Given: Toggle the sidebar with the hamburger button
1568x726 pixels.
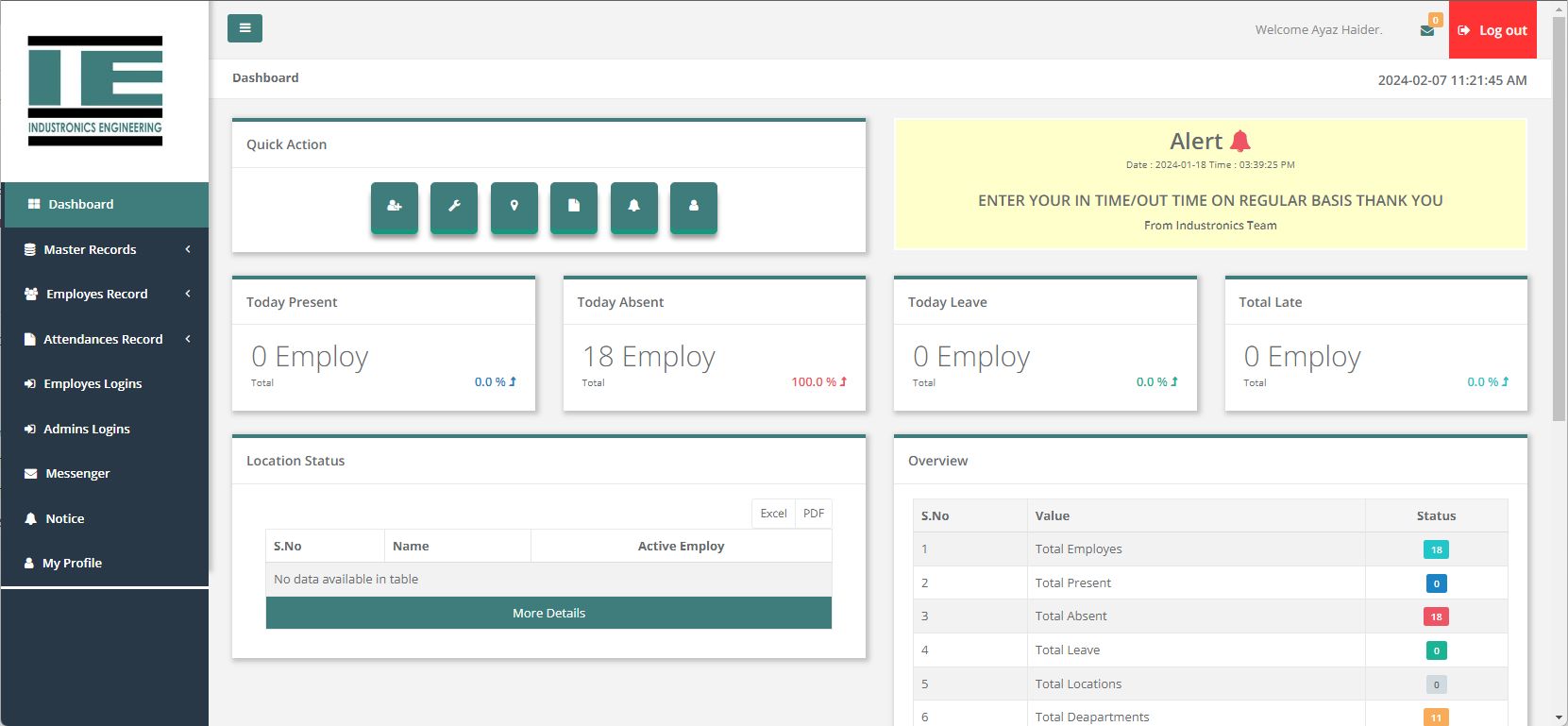Looking at the screenshot, I should [244, 28].
